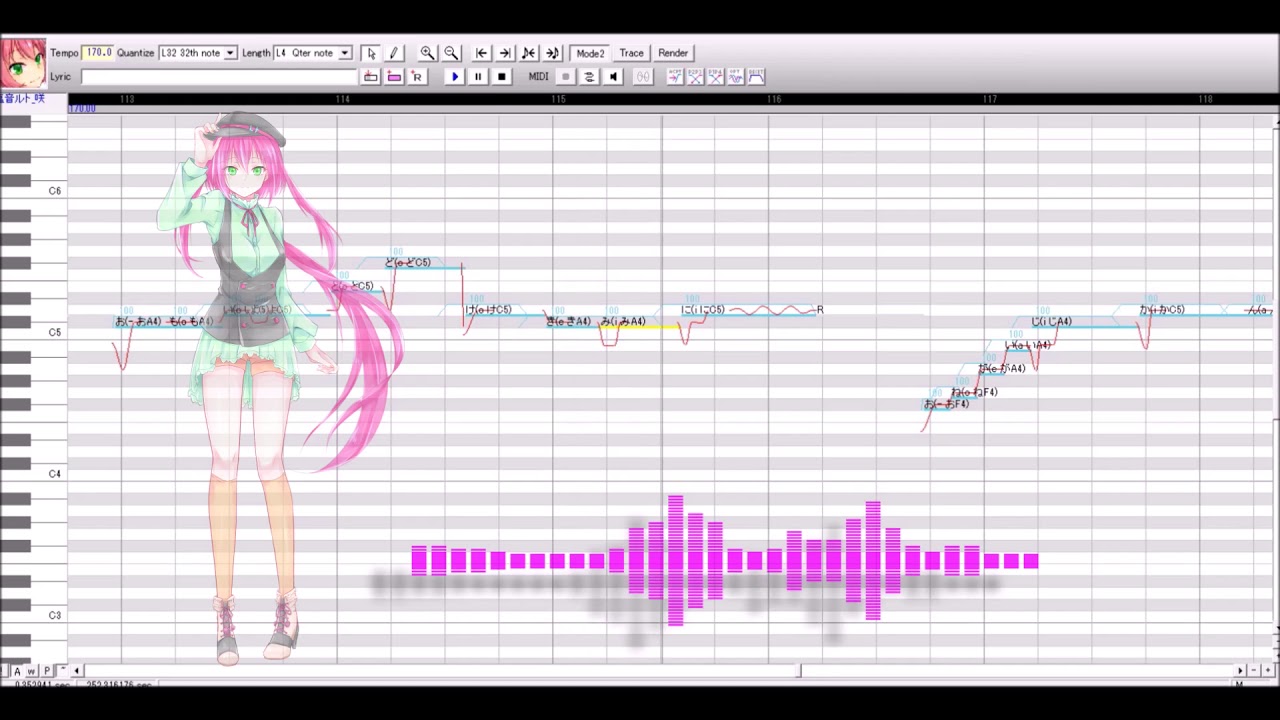Click the insert lyrics icon beside Lyric field

pyautogui.click(x=371, y=77)
